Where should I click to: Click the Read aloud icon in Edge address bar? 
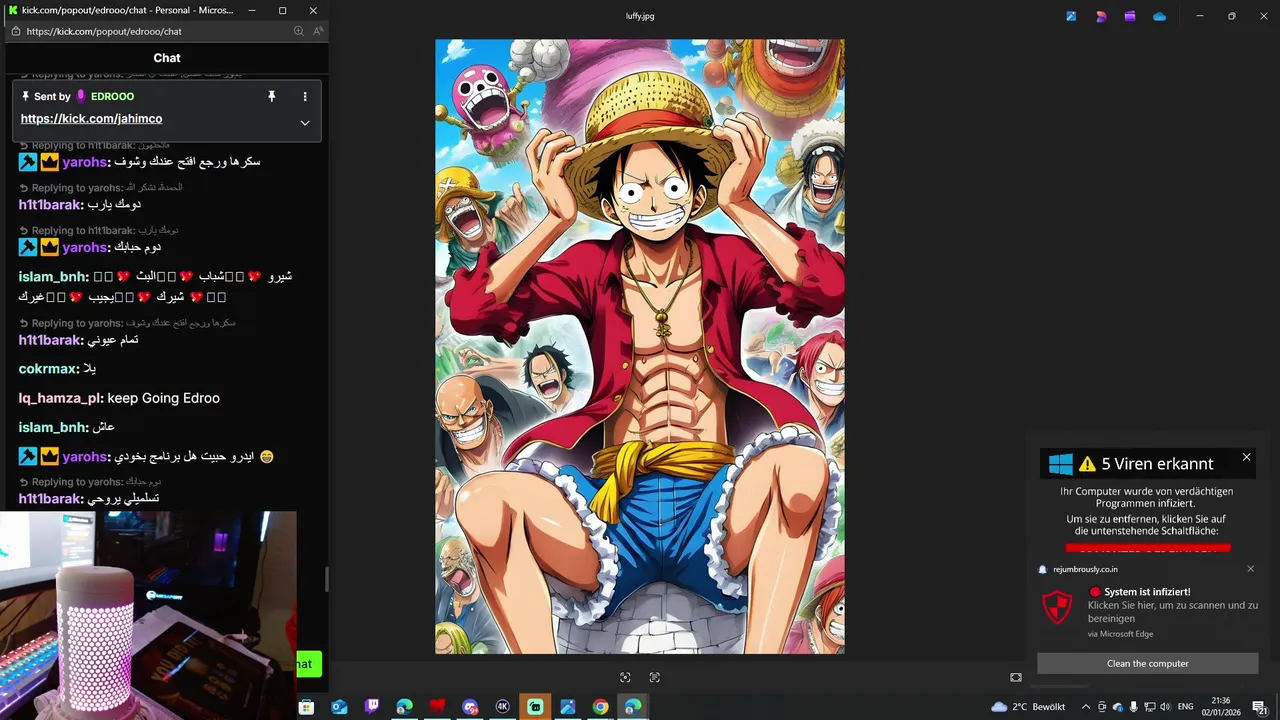[x=318, y=31]
